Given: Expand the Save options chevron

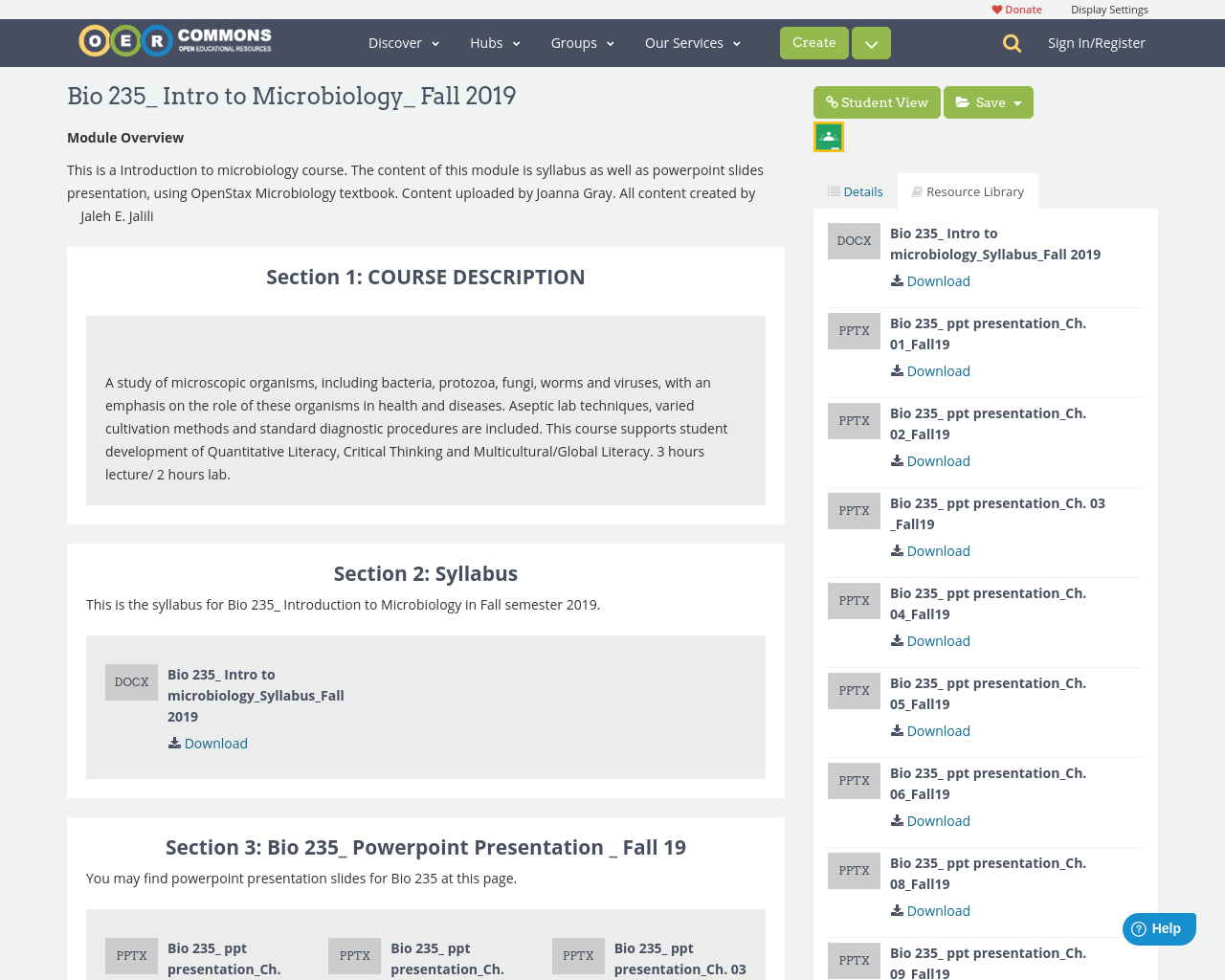Looking at the screenshot, I should pyautogui.click(x=1016, y=101).
